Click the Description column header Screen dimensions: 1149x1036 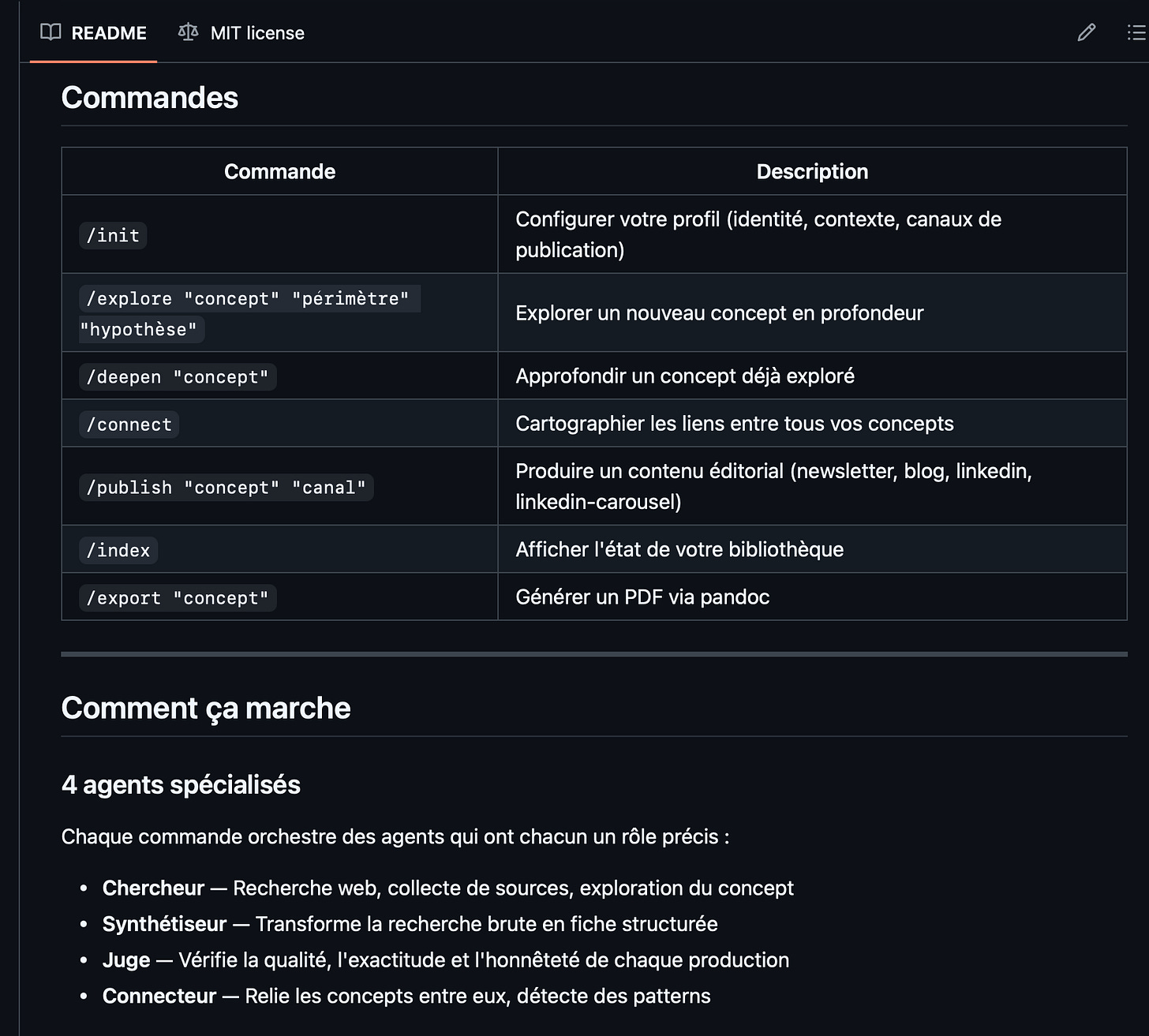tap(812, 171)
